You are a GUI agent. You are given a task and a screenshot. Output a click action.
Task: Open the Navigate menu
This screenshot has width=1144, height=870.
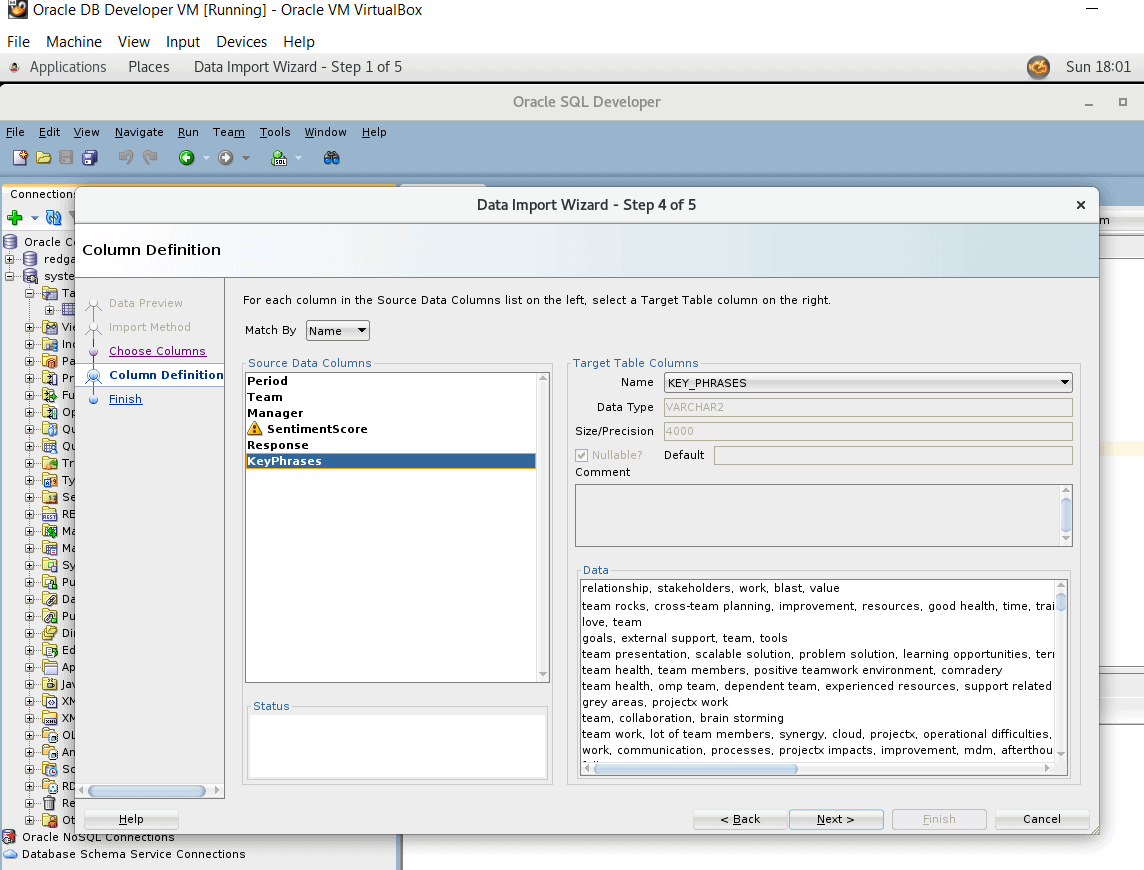click(139, 132)
